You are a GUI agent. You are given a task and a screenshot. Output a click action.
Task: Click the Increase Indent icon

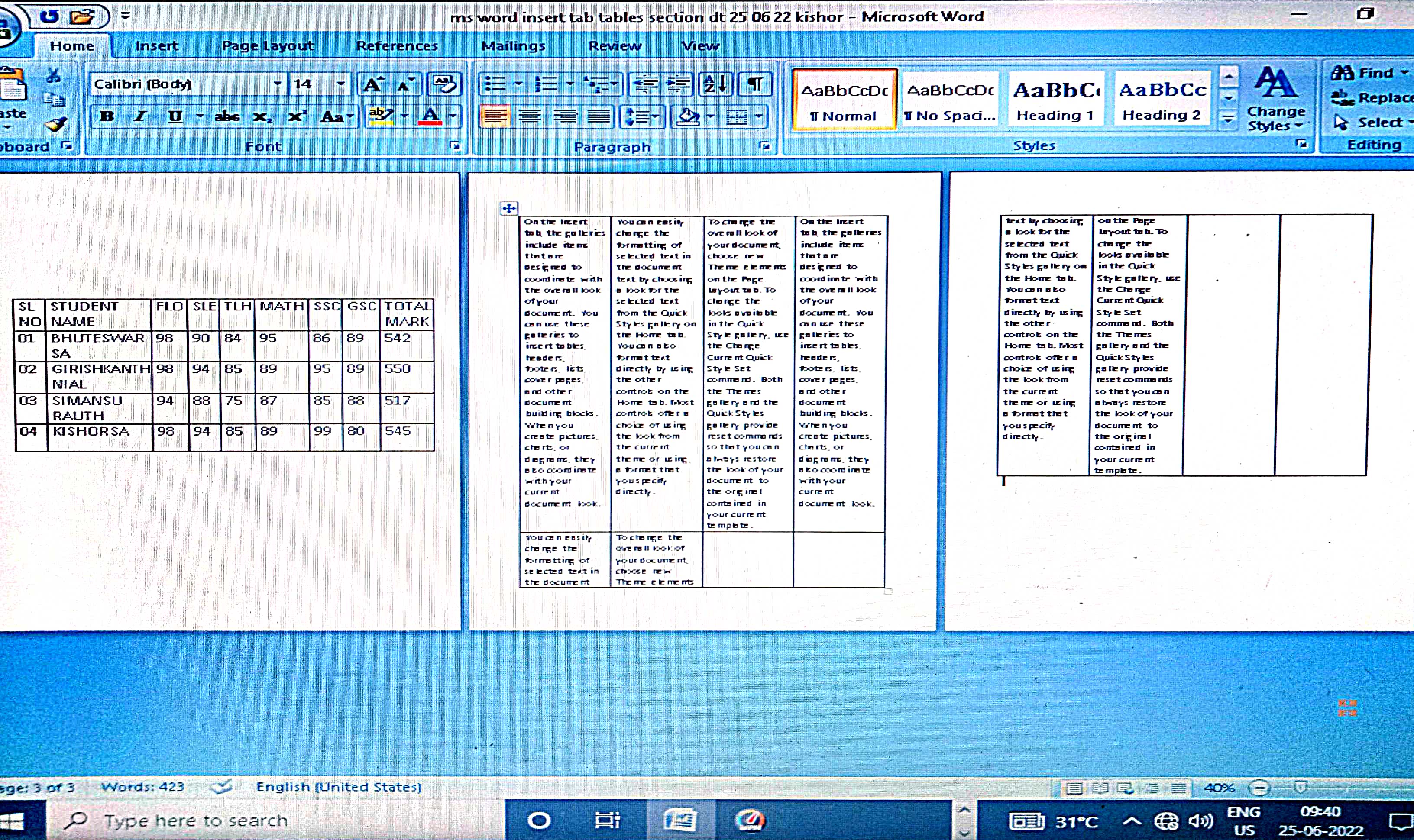pos(678,84)
